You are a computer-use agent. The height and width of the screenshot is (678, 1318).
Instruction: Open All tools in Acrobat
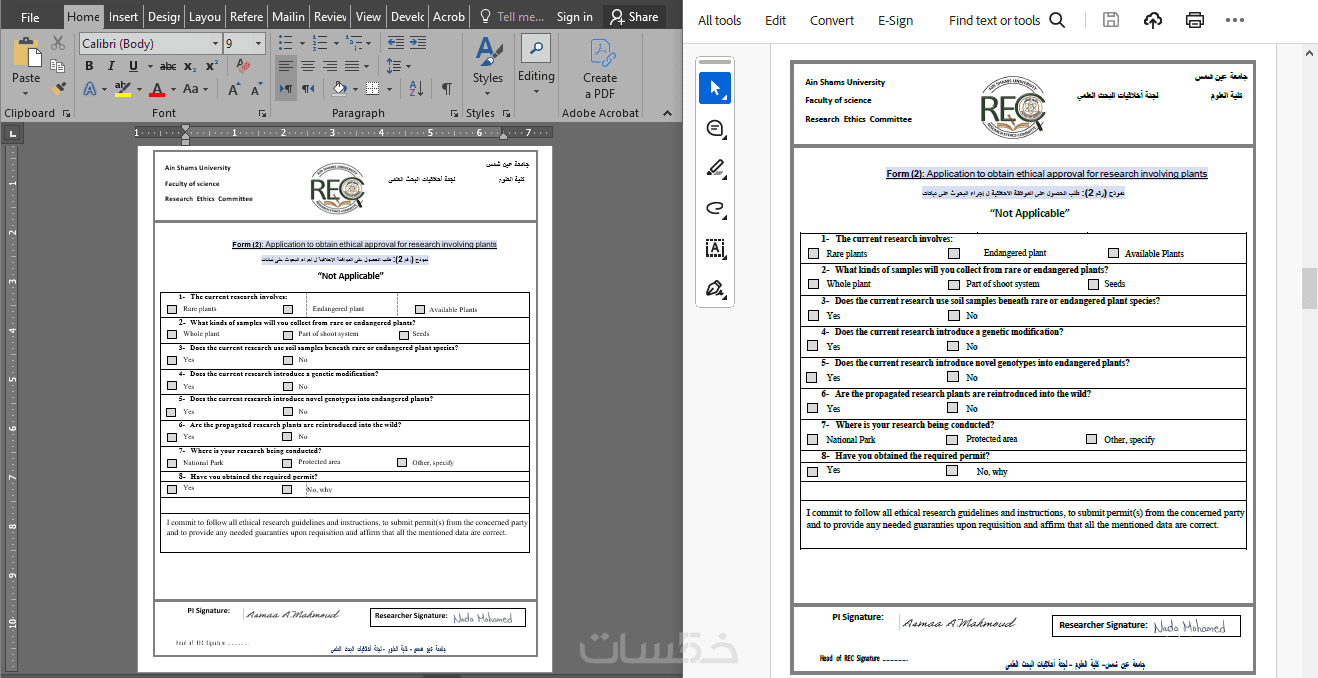pyautogui.click(x=720, y=20)
